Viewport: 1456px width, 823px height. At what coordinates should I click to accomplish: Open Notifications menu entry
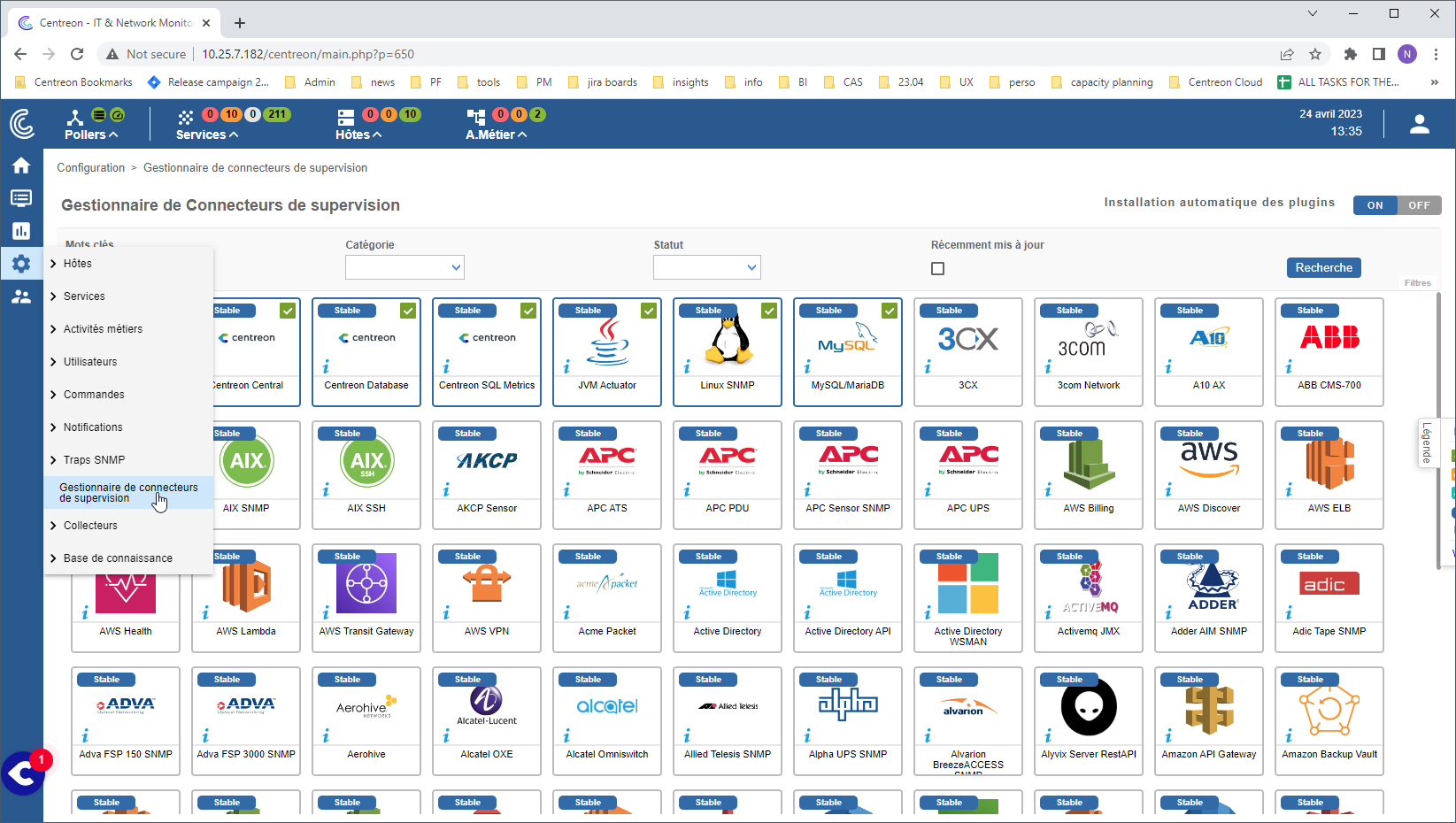[129, 427]
